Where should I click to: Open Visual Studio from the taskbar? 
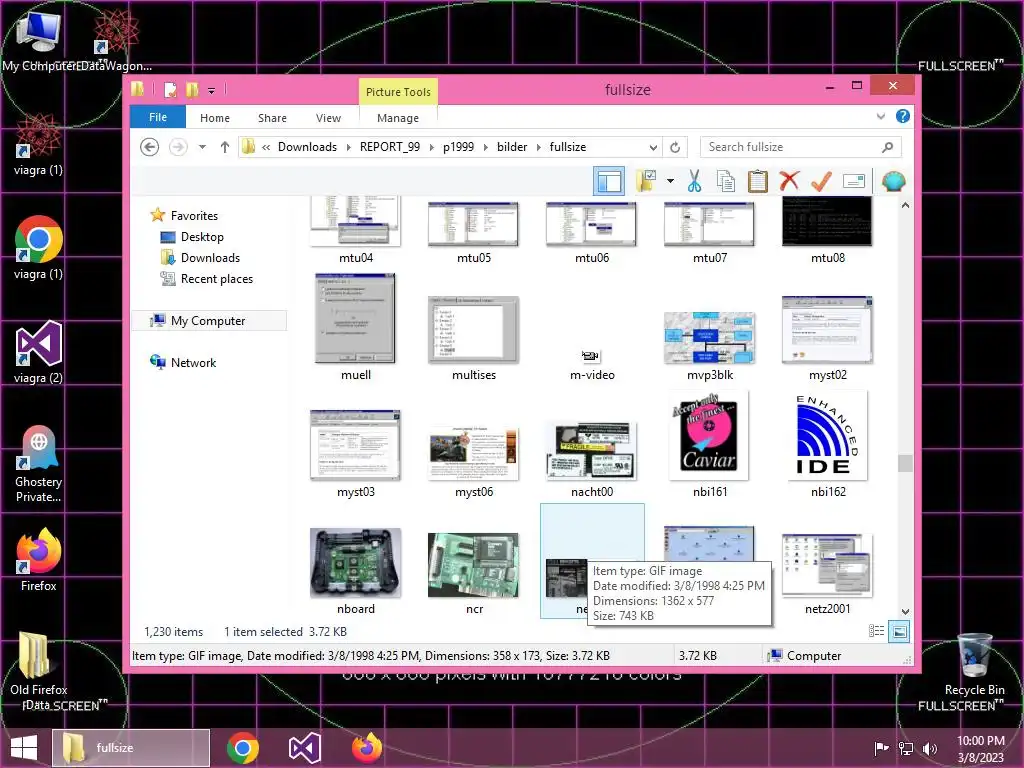tap(304, 748)
